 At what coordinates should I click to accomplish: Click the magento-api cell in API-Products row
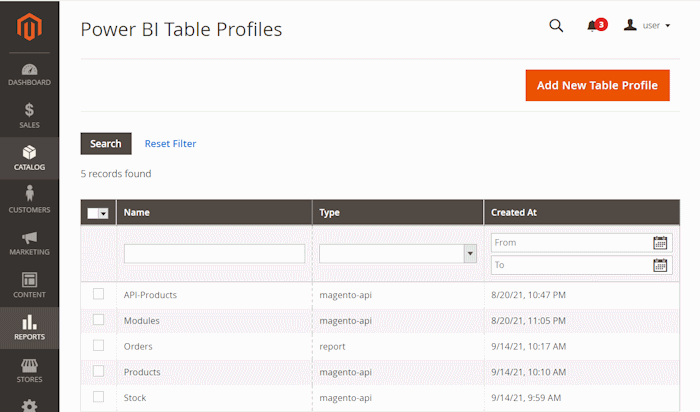coord(345,295)
